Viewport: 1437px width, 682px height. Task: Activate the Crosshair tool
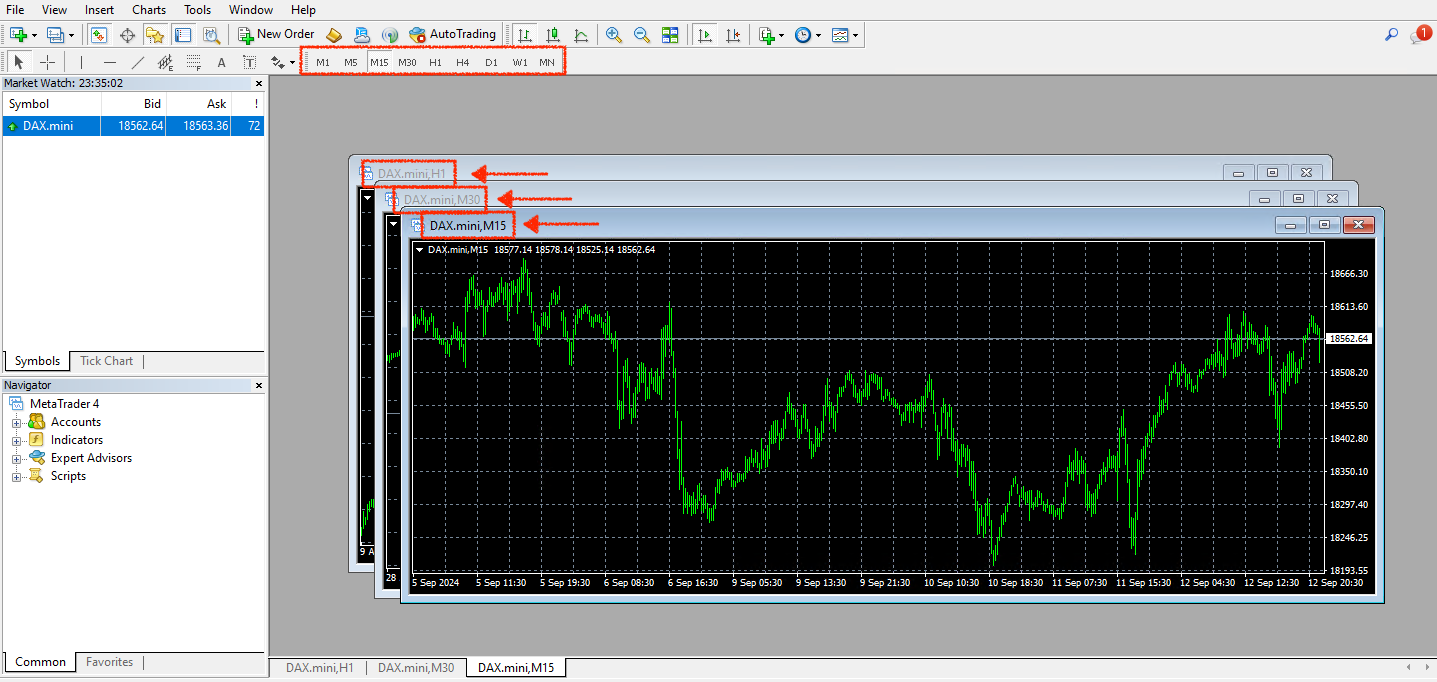tap(47, 62)
